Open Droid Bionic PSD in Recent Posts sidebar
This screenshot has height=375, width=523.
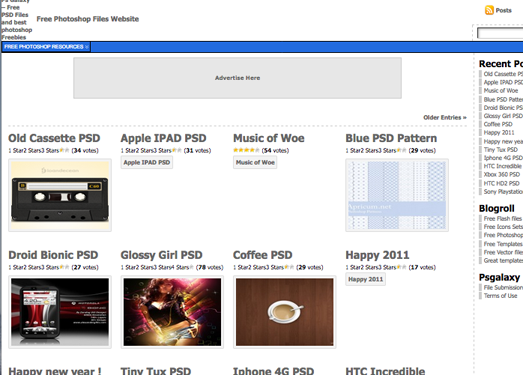tap(503, 107)
